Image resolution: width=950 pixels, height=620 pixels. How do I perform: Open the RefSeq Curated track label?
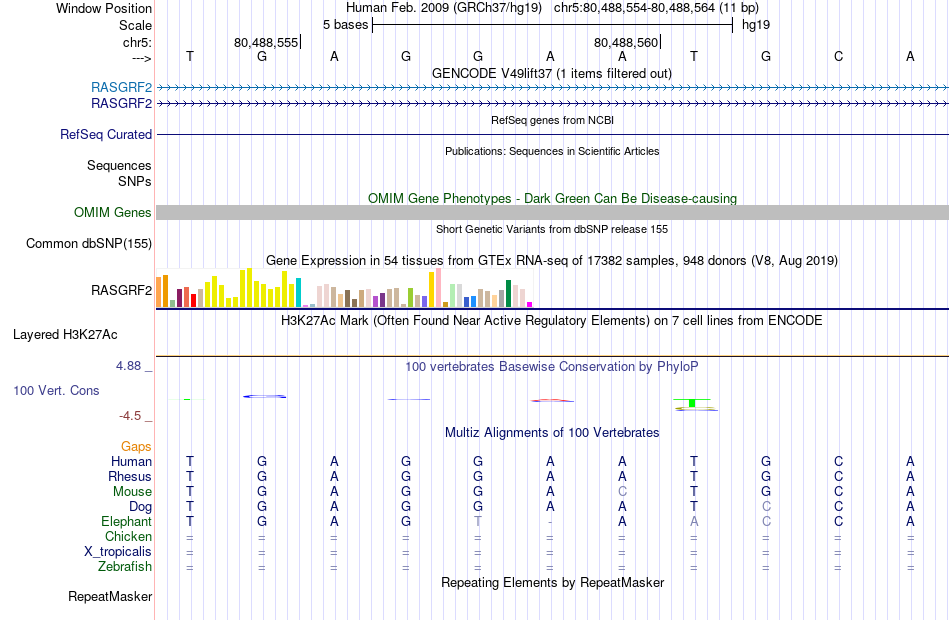[105, 135]
